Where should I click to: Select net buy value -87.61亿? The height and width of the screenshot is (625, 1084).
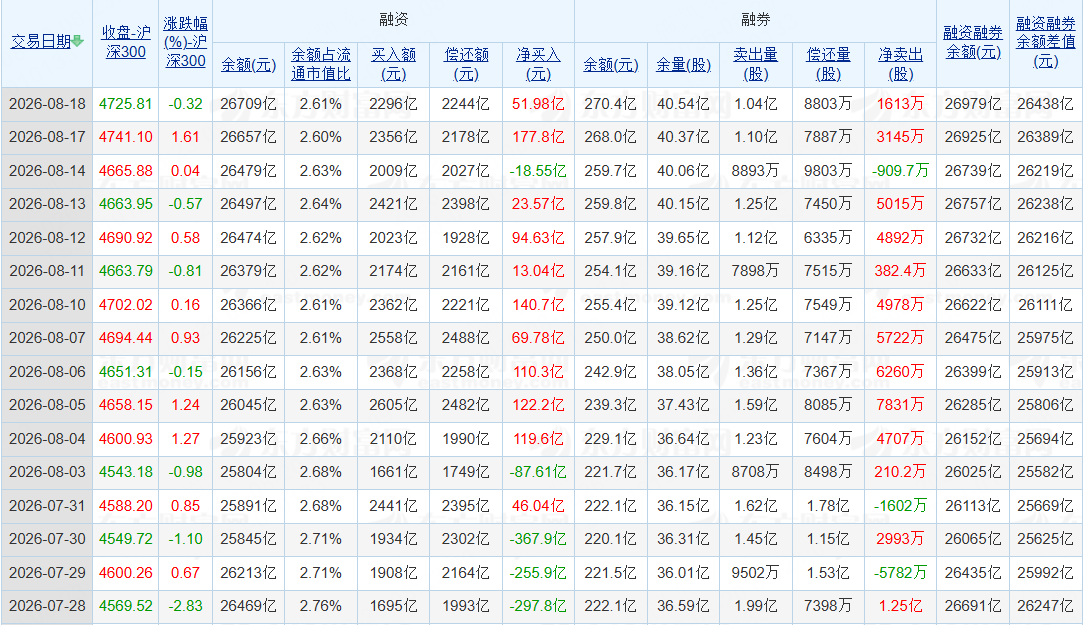click(539, 472)
